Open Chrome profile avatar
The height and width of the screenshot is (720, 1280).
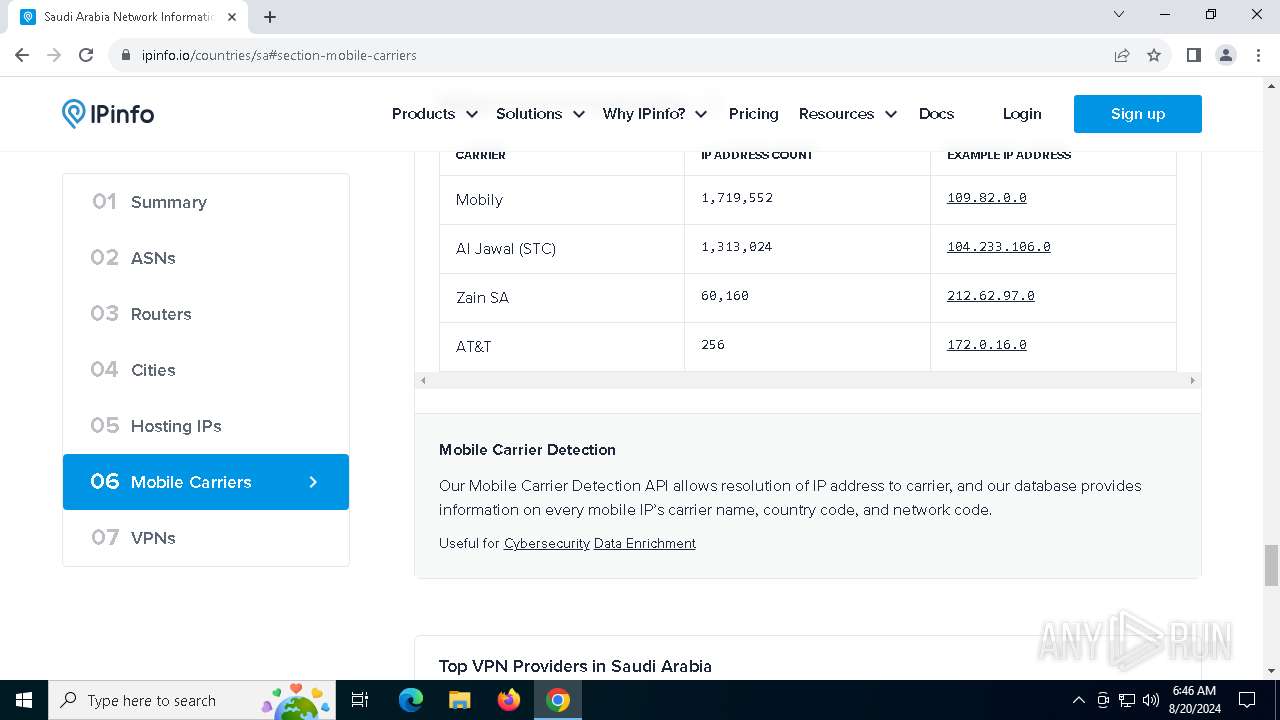click(1226, 55)
